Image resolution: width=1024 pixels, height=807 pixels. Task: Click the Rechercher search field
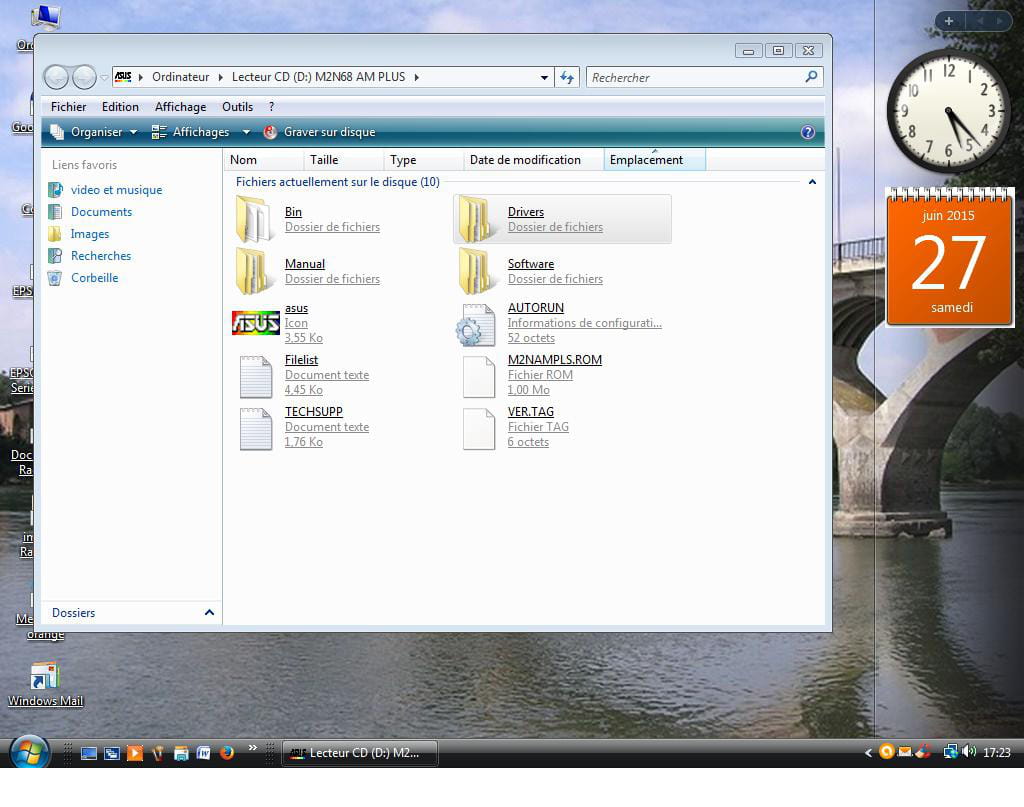[x=695, y=77]
